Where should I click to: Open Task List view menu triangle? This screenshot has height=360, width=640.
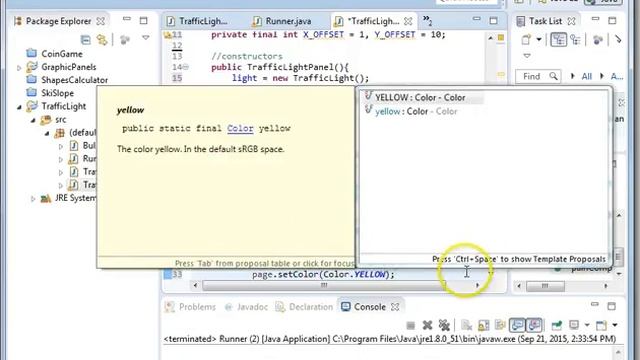coord(527,56)
